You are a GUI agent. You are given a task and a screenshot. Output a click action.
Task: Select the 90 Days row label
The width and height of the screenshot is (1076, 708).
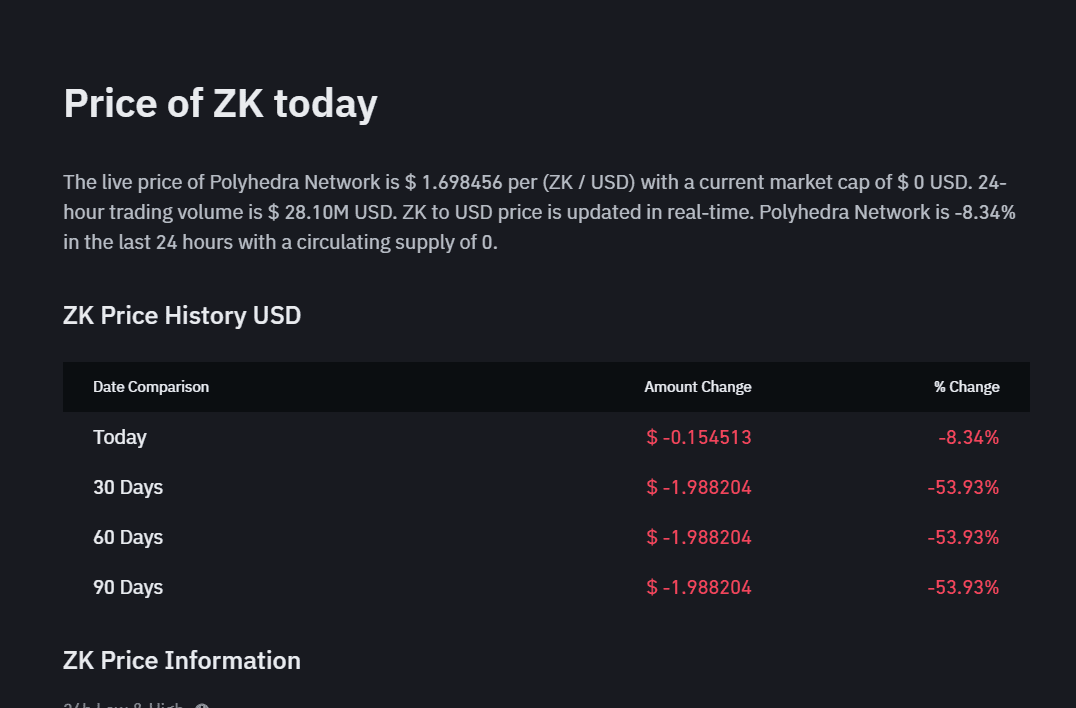point(128,587)
